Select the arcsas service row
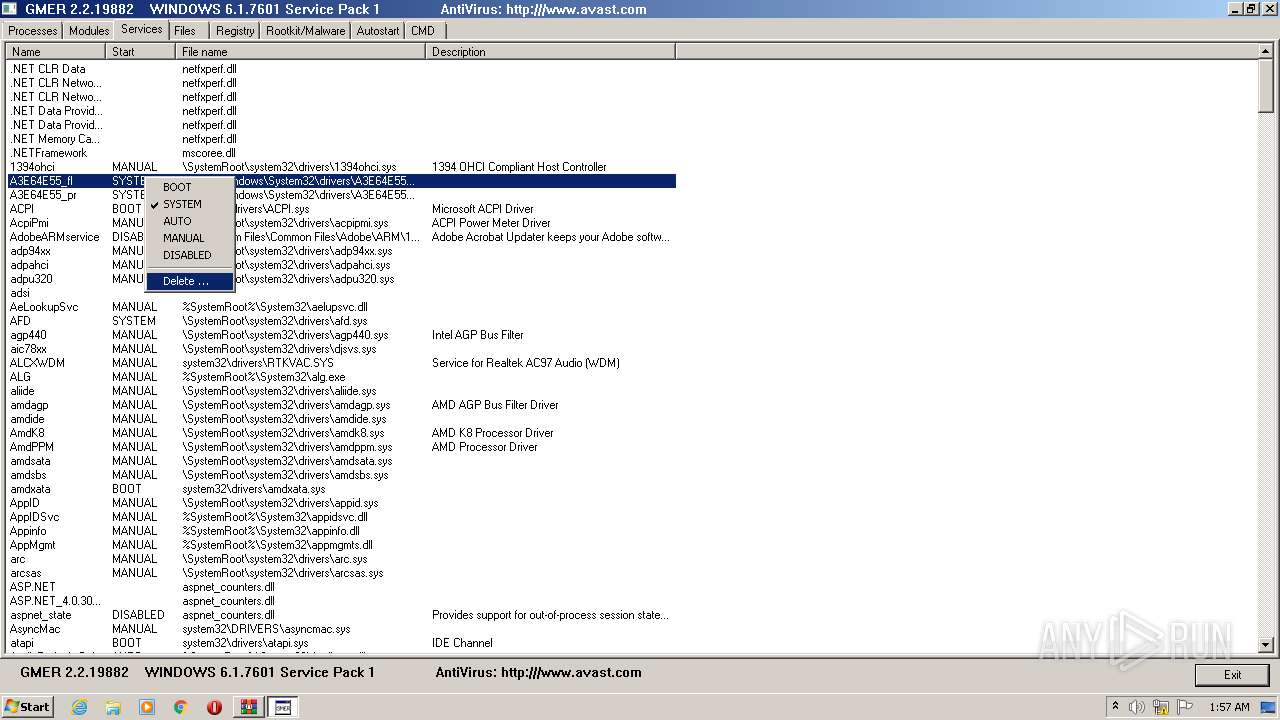The width and height of the screenshot is (1280, 720). click(342, 573)
